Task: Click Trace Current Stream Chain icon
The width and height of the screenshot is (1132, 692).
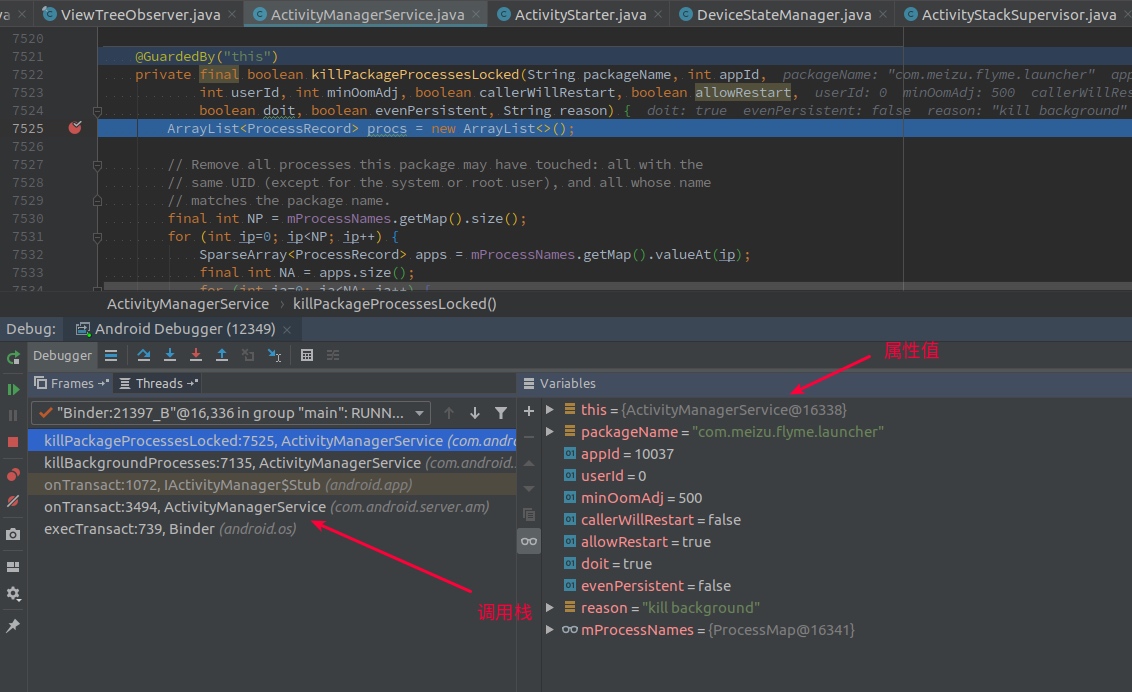Action: [x=333, y=355]
